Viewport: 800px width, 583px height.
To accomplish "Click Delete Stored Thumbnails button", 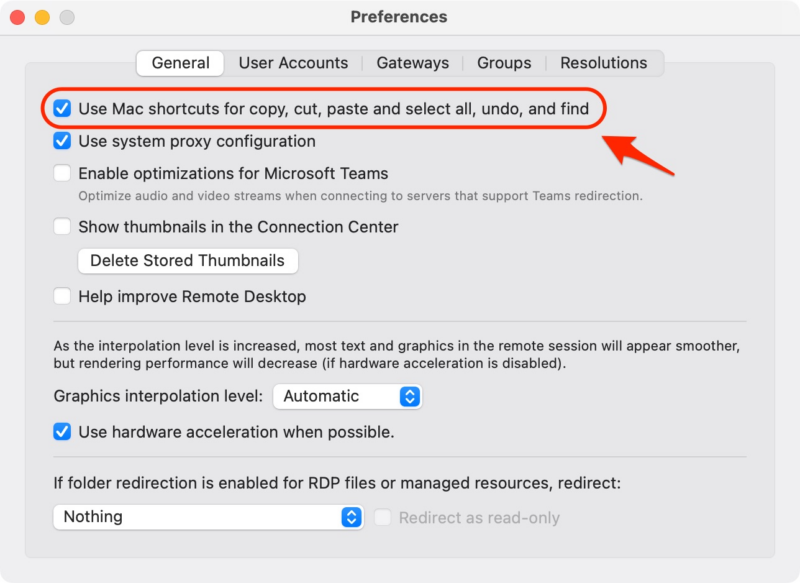I will pos(188,261).
